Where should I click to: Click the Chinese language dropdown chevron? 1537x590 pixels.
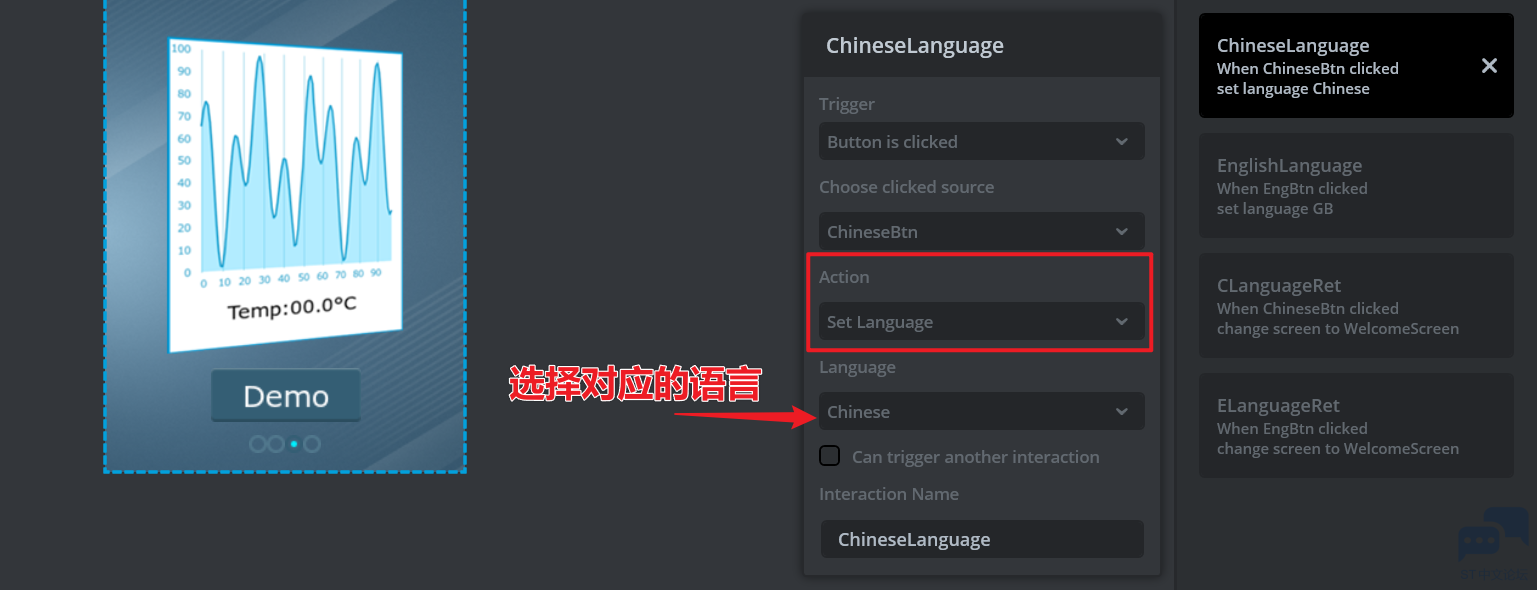tap(1122, 412)
